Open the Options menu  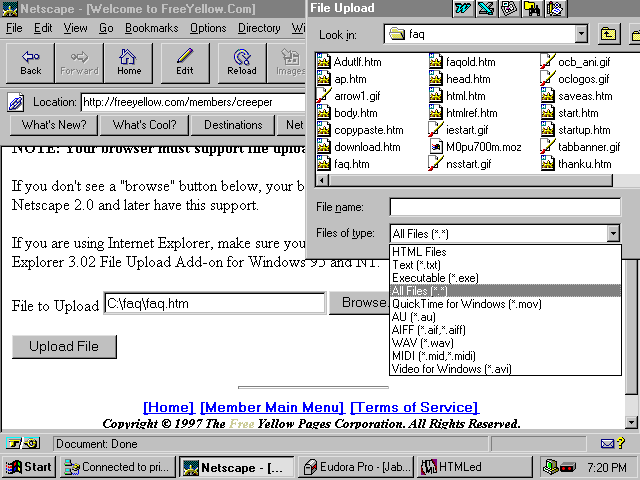[208, 28]
